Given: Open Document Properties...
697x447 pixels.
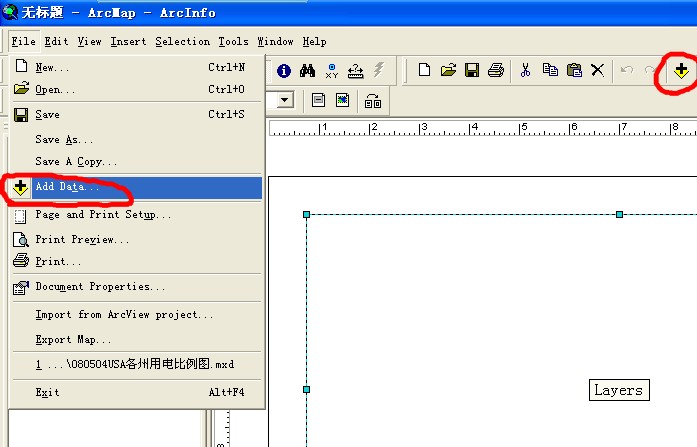Looking at the screenshot, I should 136,287.
